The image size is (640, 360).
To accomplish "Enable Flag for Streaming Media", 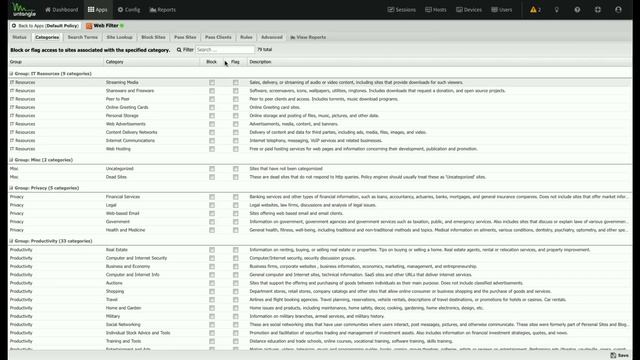I will click(236, 82).
